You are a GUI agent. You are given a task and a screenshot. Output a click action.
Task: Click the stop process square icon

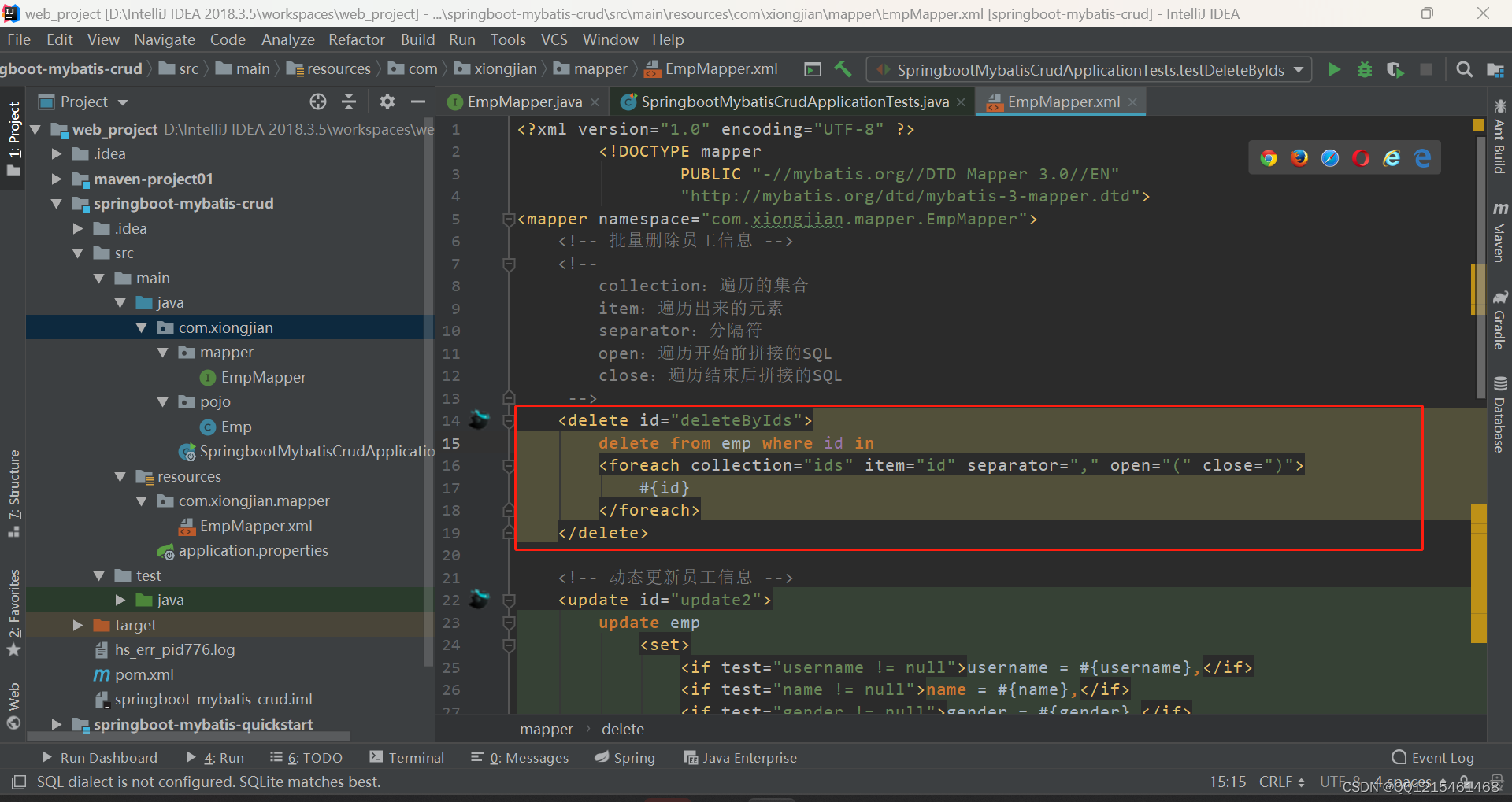click(x=1426, y=69)
